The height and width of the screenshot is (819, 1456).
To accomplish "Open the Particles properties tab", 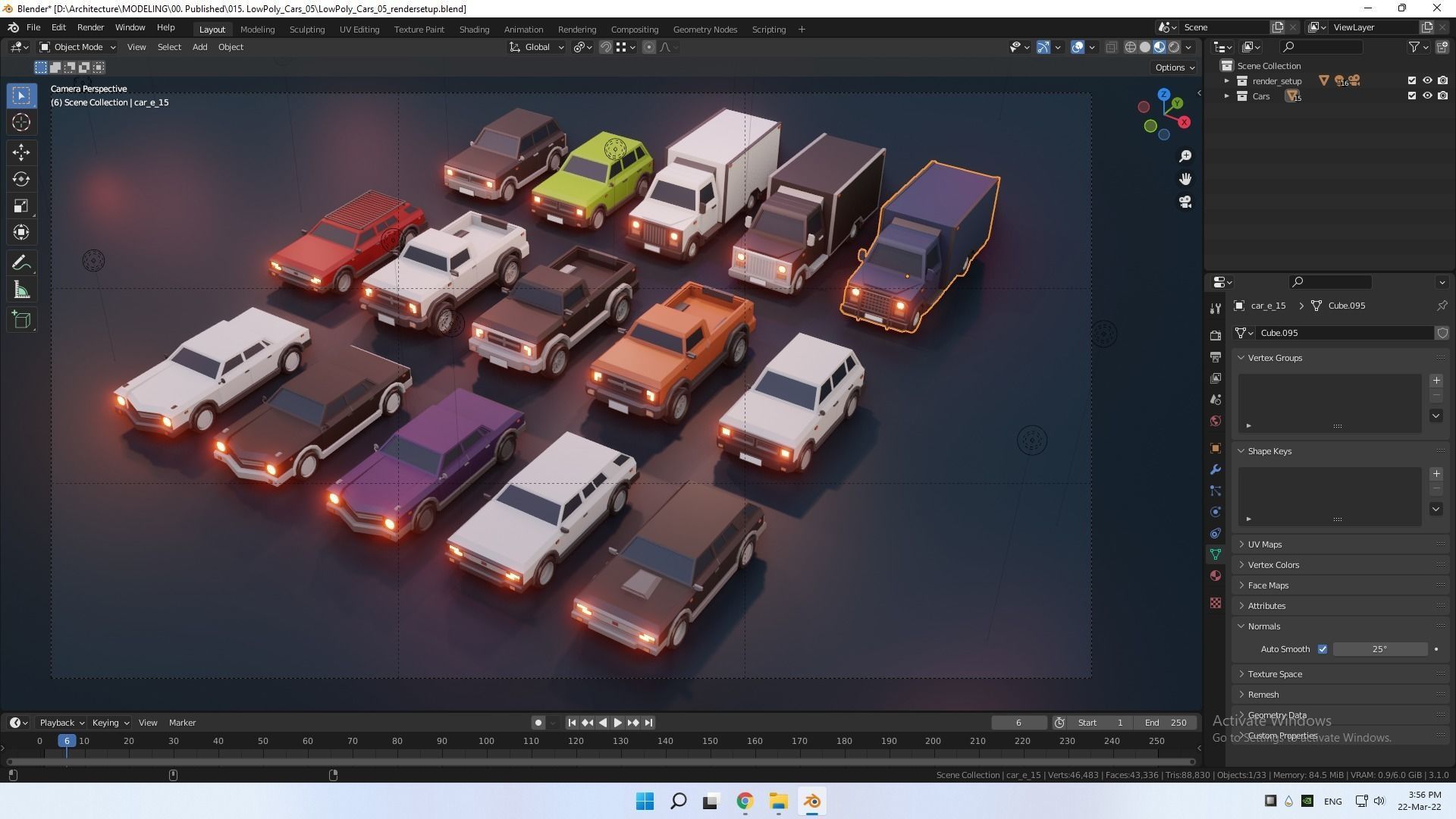I will click(x=1216, y=491).
